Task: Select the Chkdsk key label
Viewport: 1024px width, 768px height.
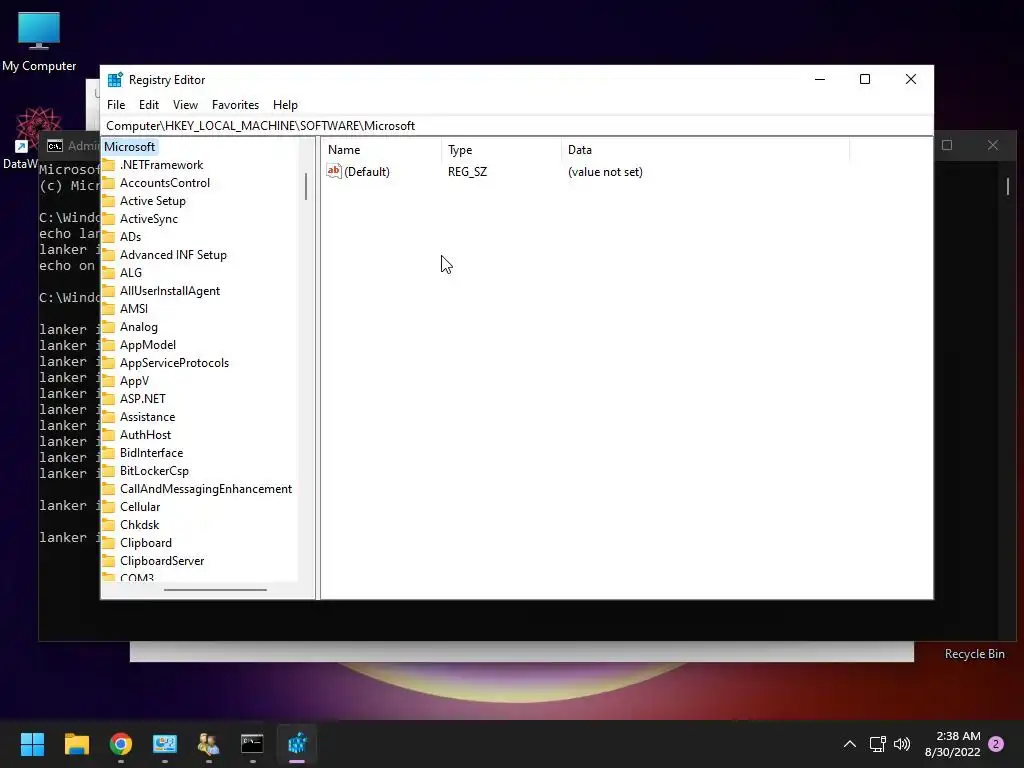Action: click(x=139, y=525)
